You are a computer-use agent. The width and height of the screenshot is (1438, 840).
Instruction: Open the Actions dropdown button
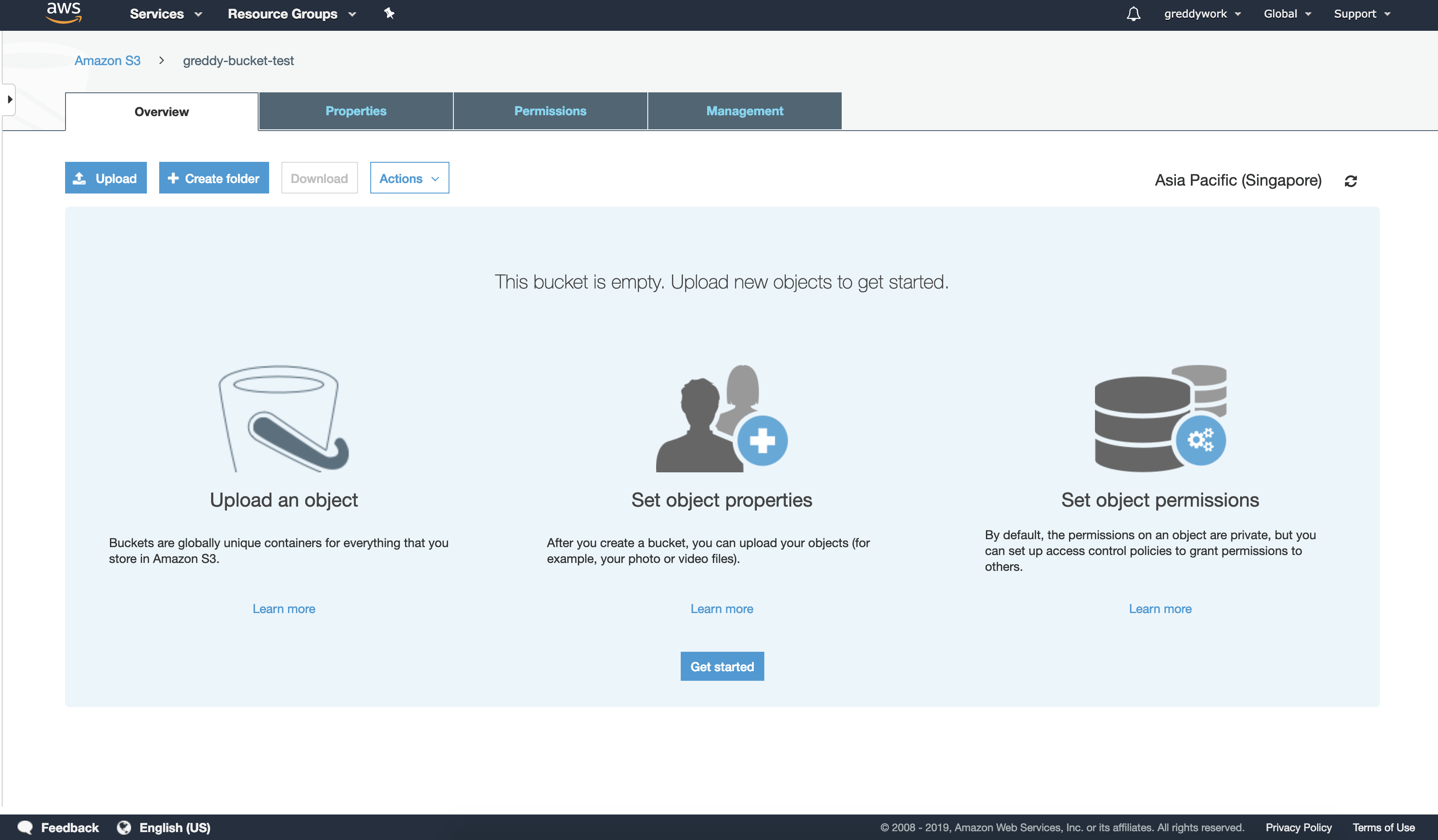point(409,178)
